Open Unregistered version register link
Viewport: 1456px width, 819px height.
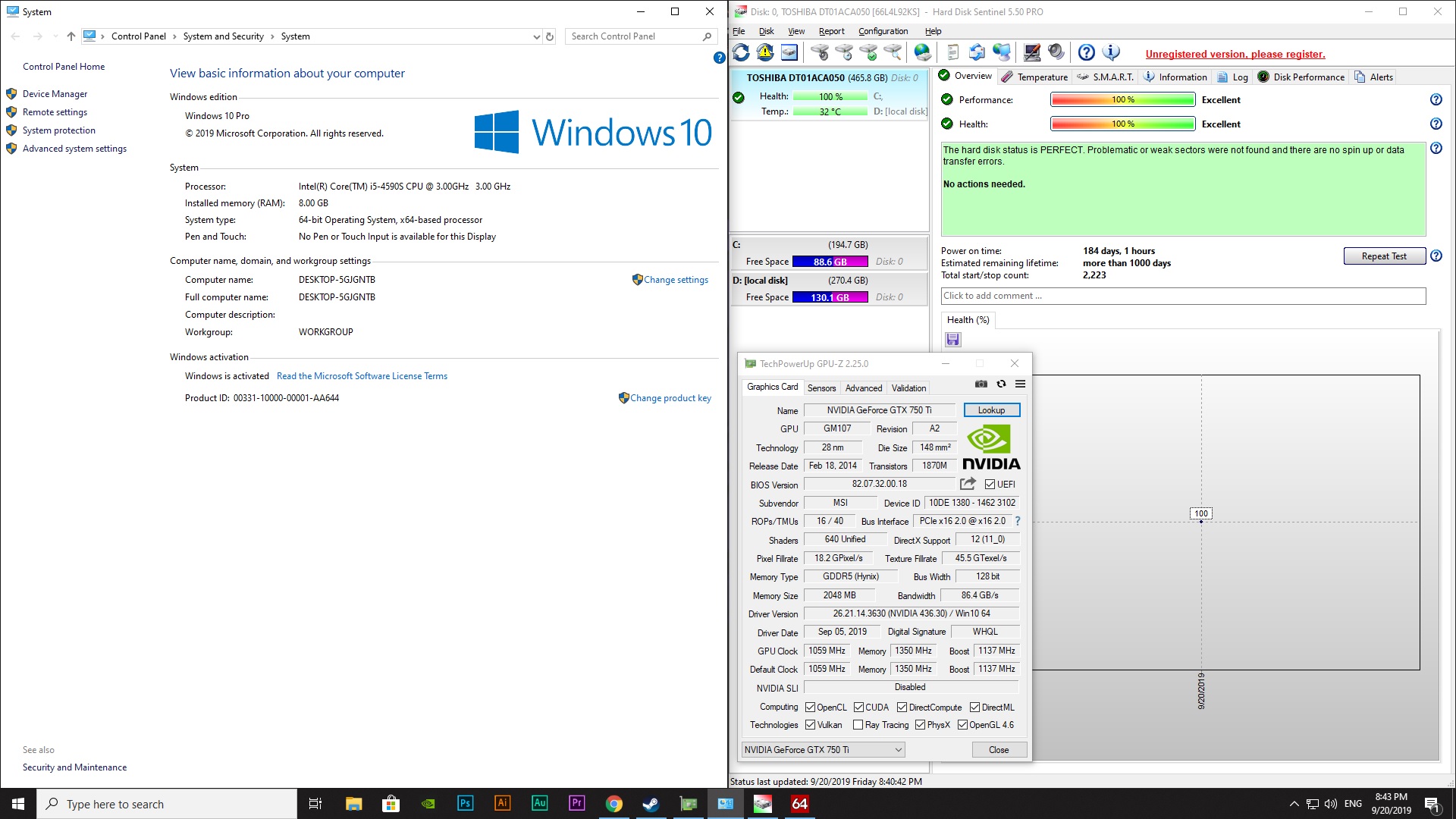click(x=1235, y=54)
